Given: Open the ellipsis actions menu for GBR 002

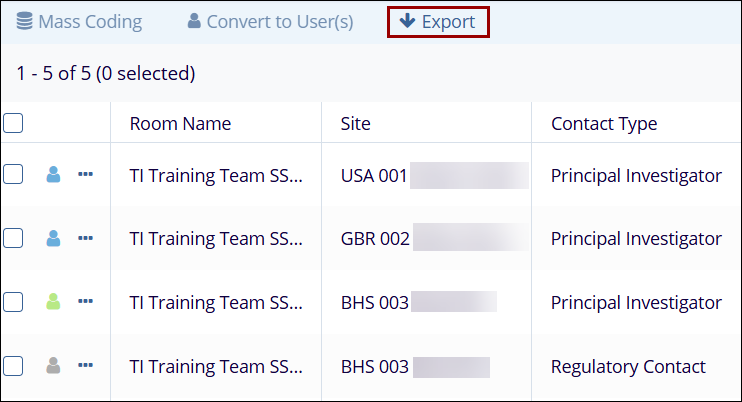Looking at the screenshot, I should click(85, 238).
